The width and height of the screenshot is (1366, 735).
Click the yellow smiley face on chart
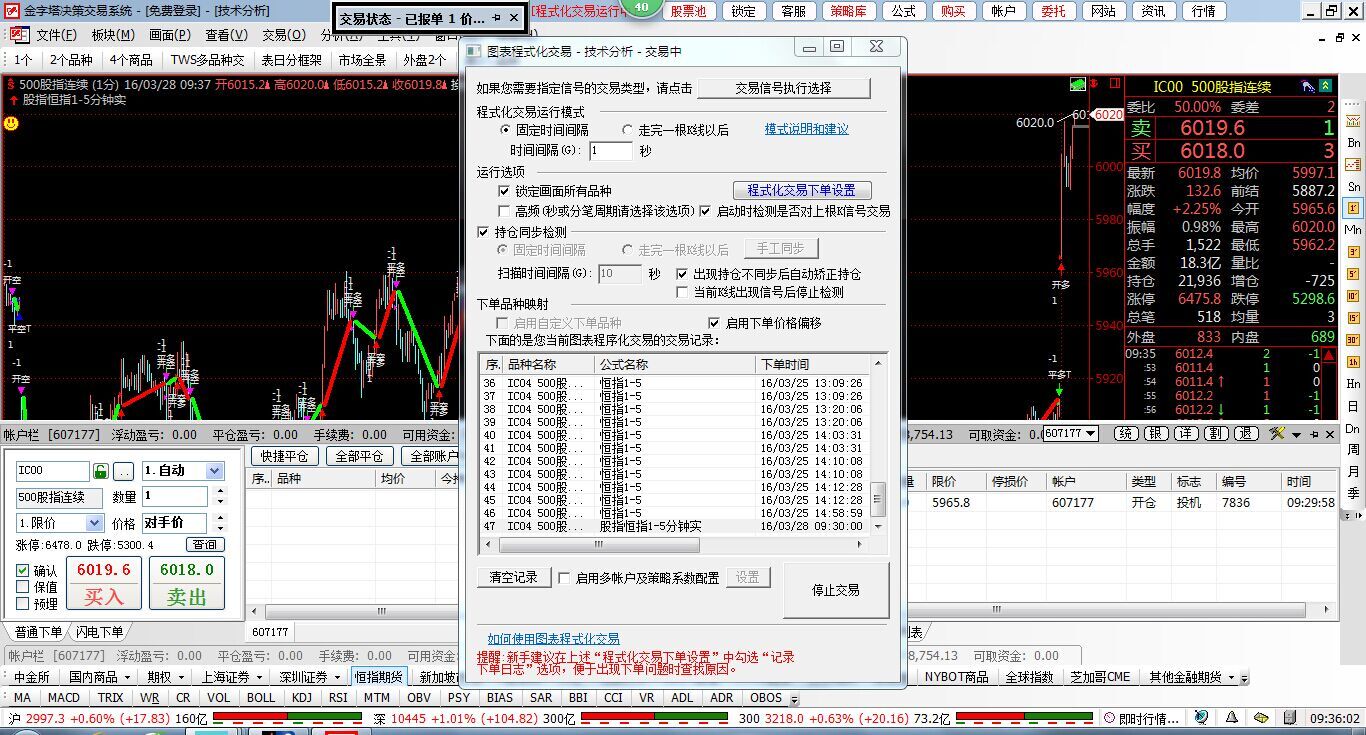pyautogui.click(x=11, y=124)
